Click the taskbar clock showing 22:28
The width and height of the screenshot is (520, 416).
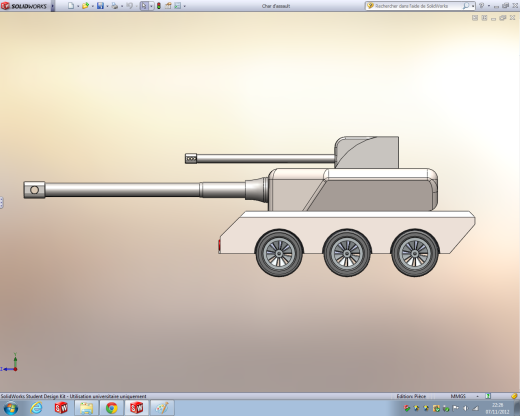(x=497, y=408)
